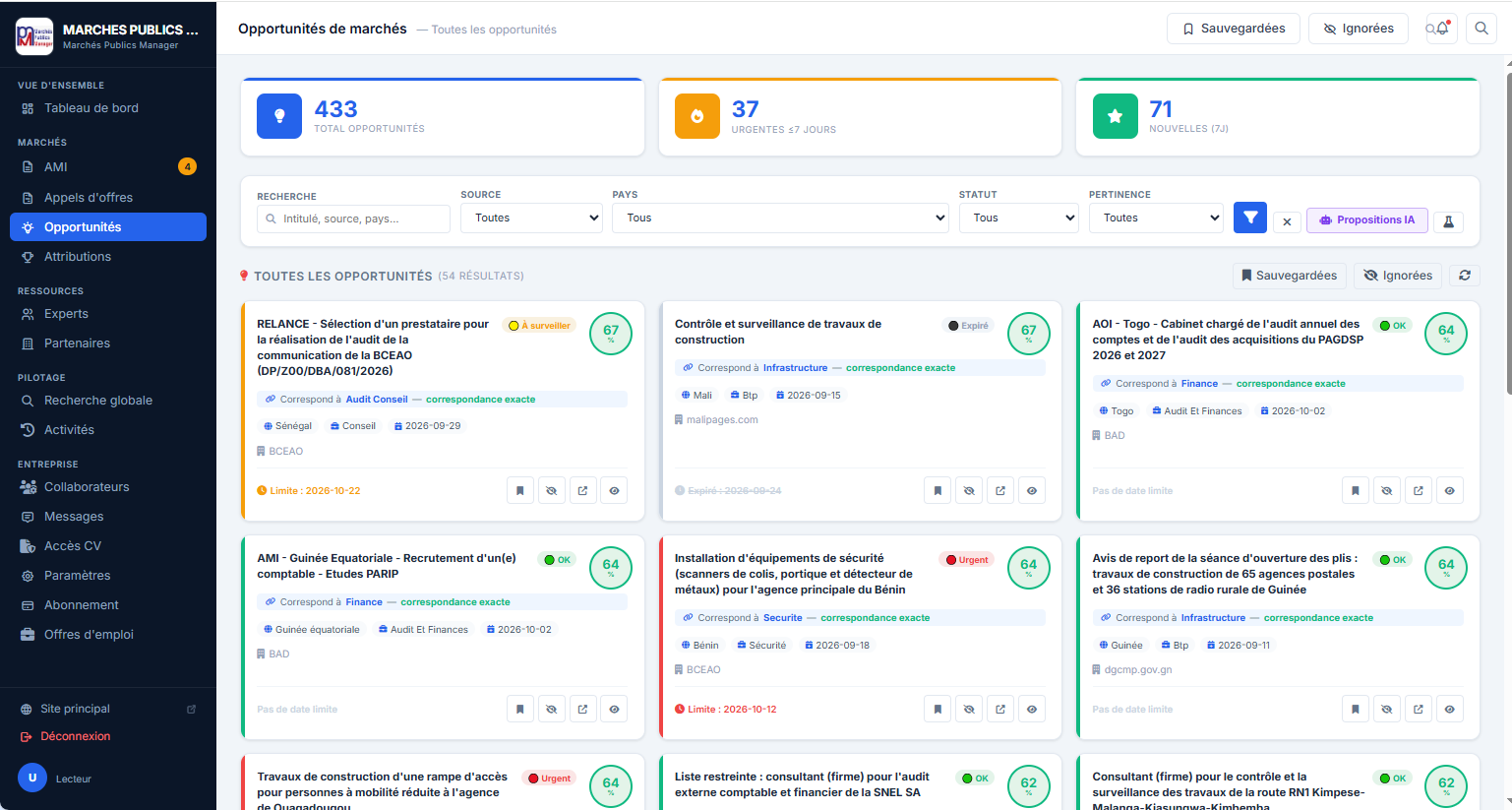This screenshot has height=810, width=1512.
Task: Focus the Recherche text field
Action: point(353,218)
